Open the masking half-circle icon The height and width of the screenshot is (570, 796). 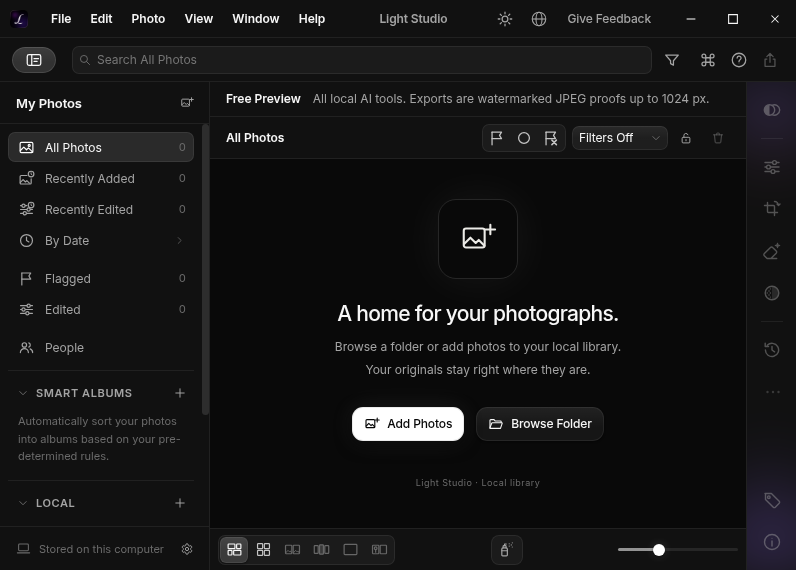[x=772, y=293]
